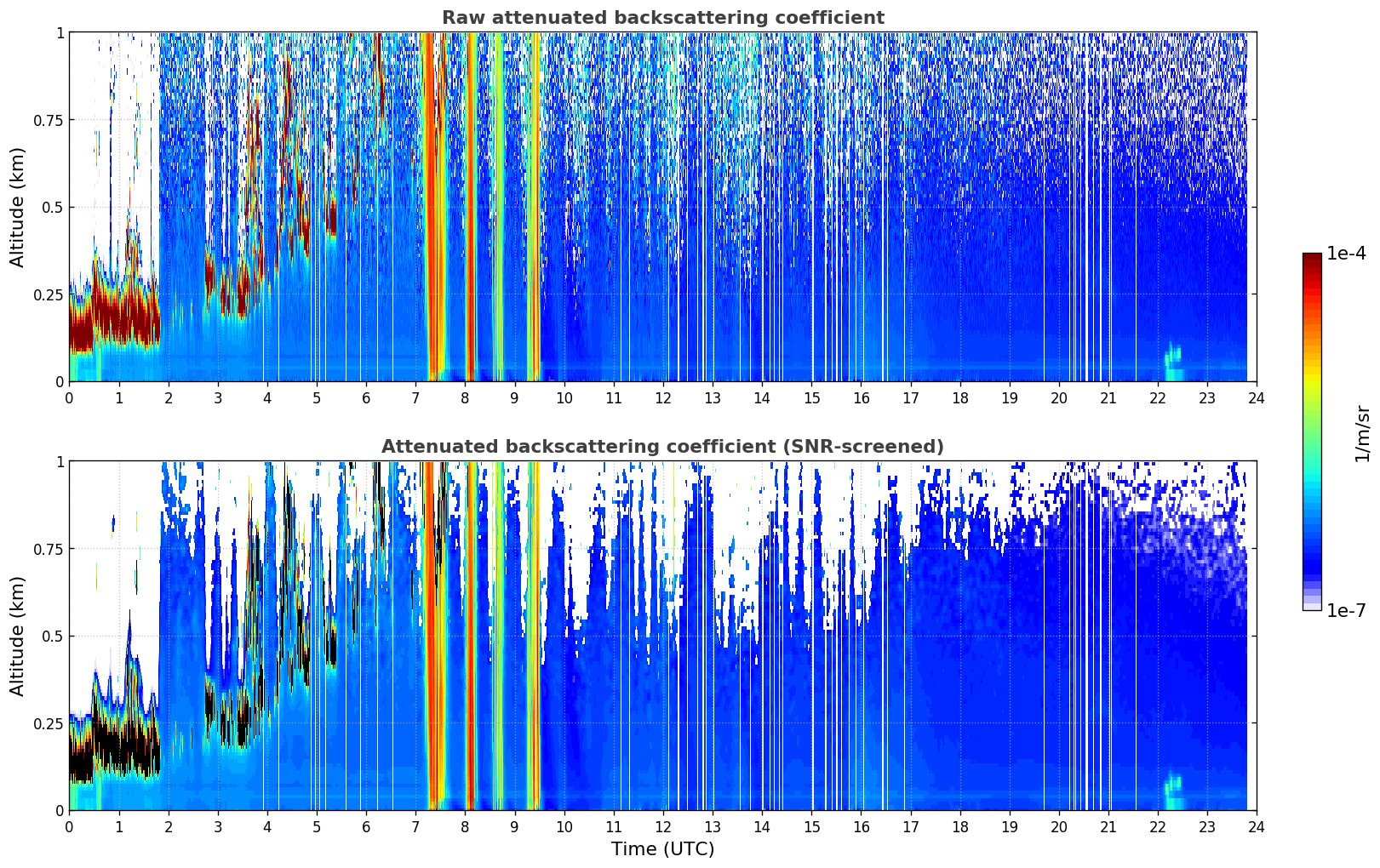Click the colorbar's 1e-7 lower limit label
The width and height of the screenshot is (1380, 868).
pos(1346,611)
